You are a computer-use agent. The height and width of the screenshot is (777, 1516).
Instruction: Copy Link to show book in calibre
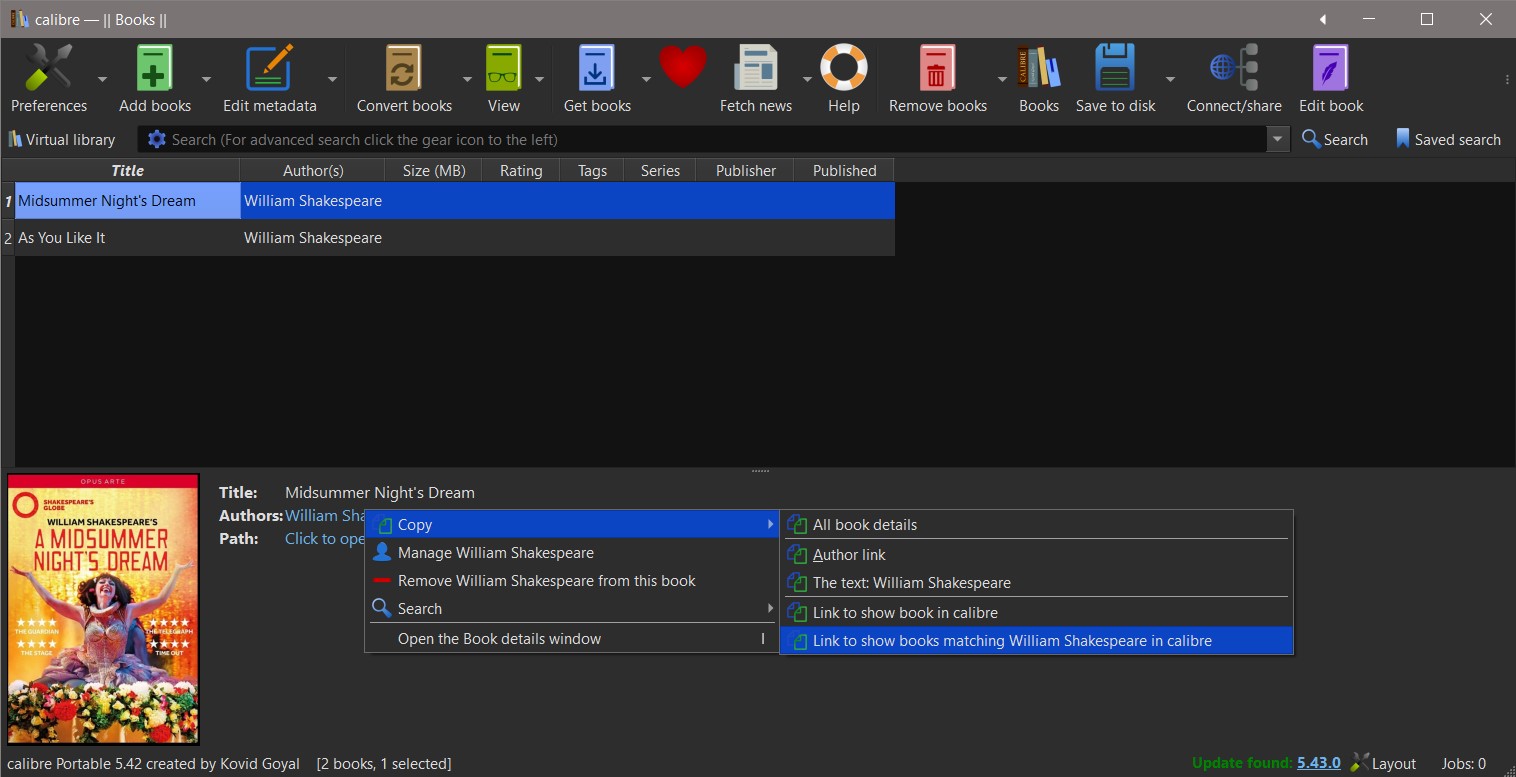1036,612
